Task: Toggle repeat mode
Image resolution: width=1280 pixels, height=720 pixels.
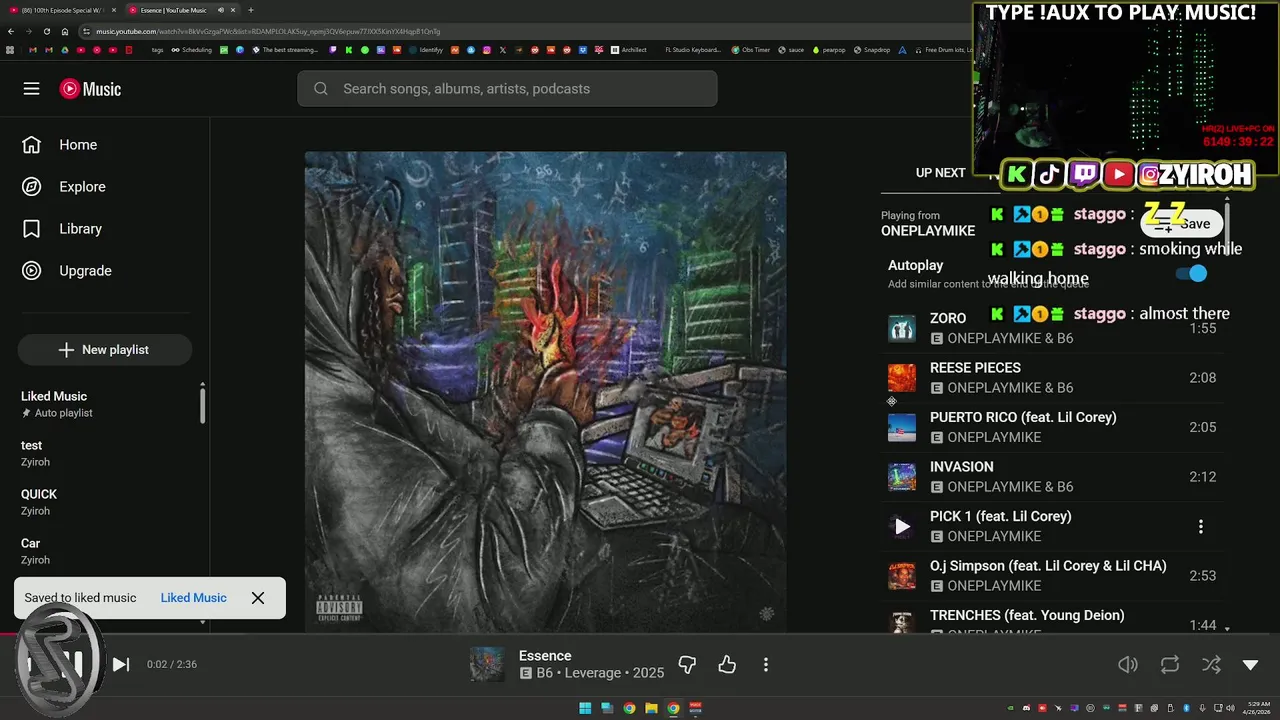Action: [x=1169, y=665]
